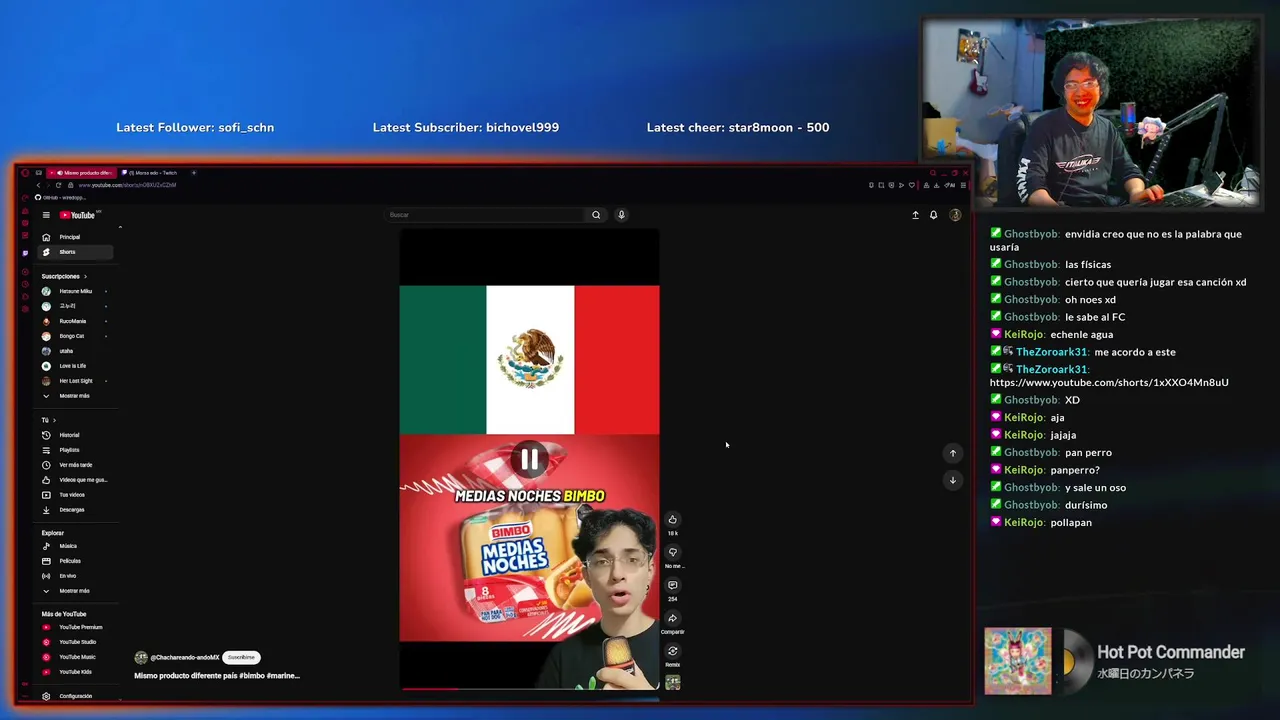Click the search magnifier button

(x=596, y=215)
